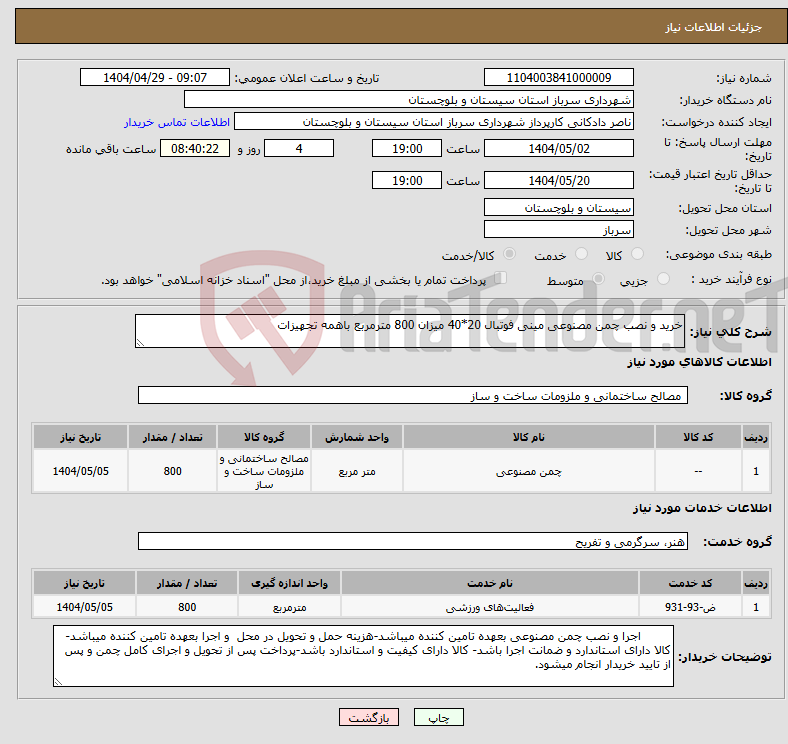Click the فعالیت‌های ورزشی service name cell
The width and height of the screenshot is (788, 744).
click(x=490, y=607)
